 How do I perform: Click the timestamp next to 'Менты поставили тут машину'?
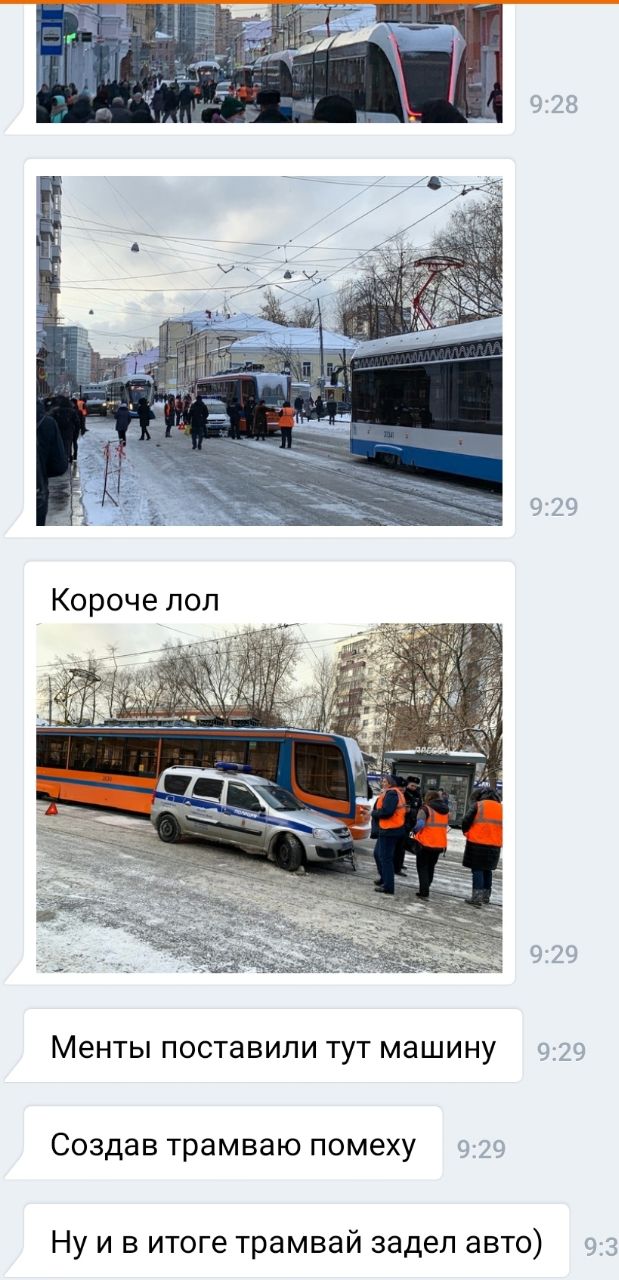click(x=561, y=1051)
